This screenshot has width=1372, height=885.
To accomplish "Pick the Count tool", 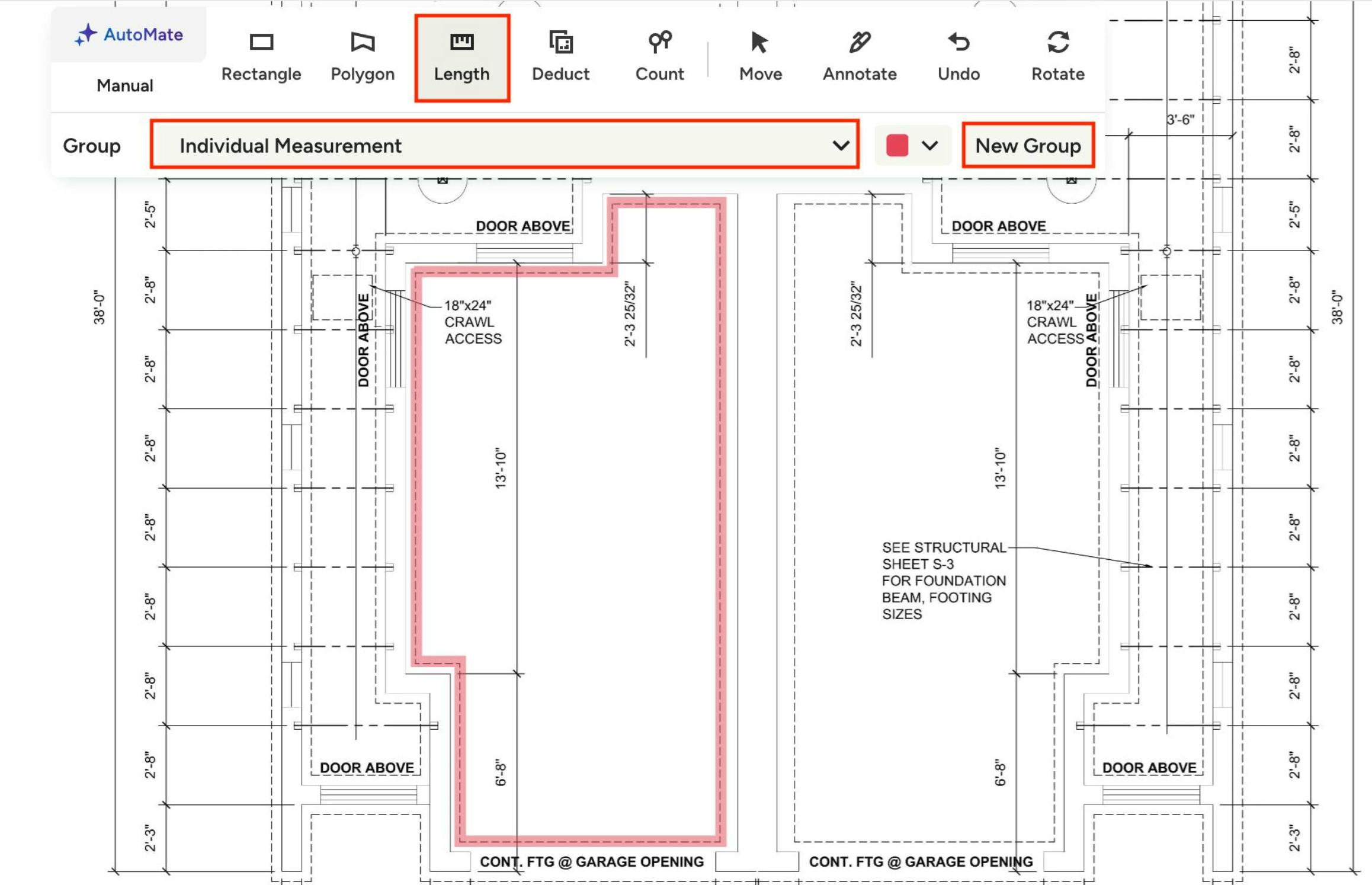I will [x=659, y=57].
